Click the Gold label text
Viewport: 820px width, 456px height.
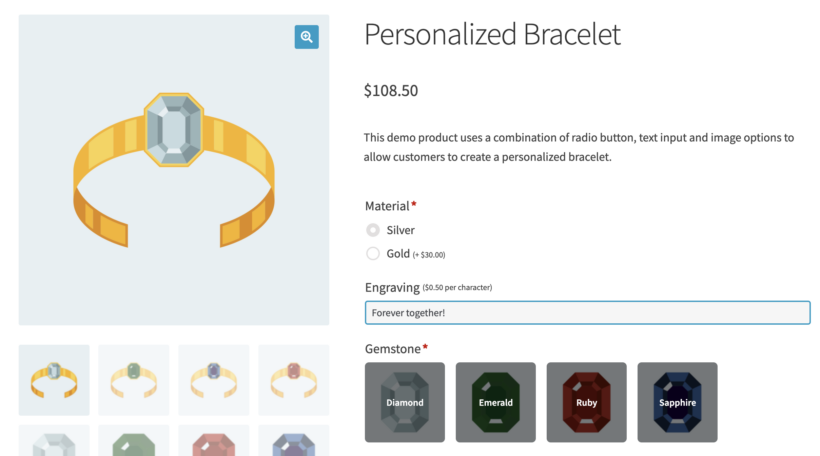point(398,254)
